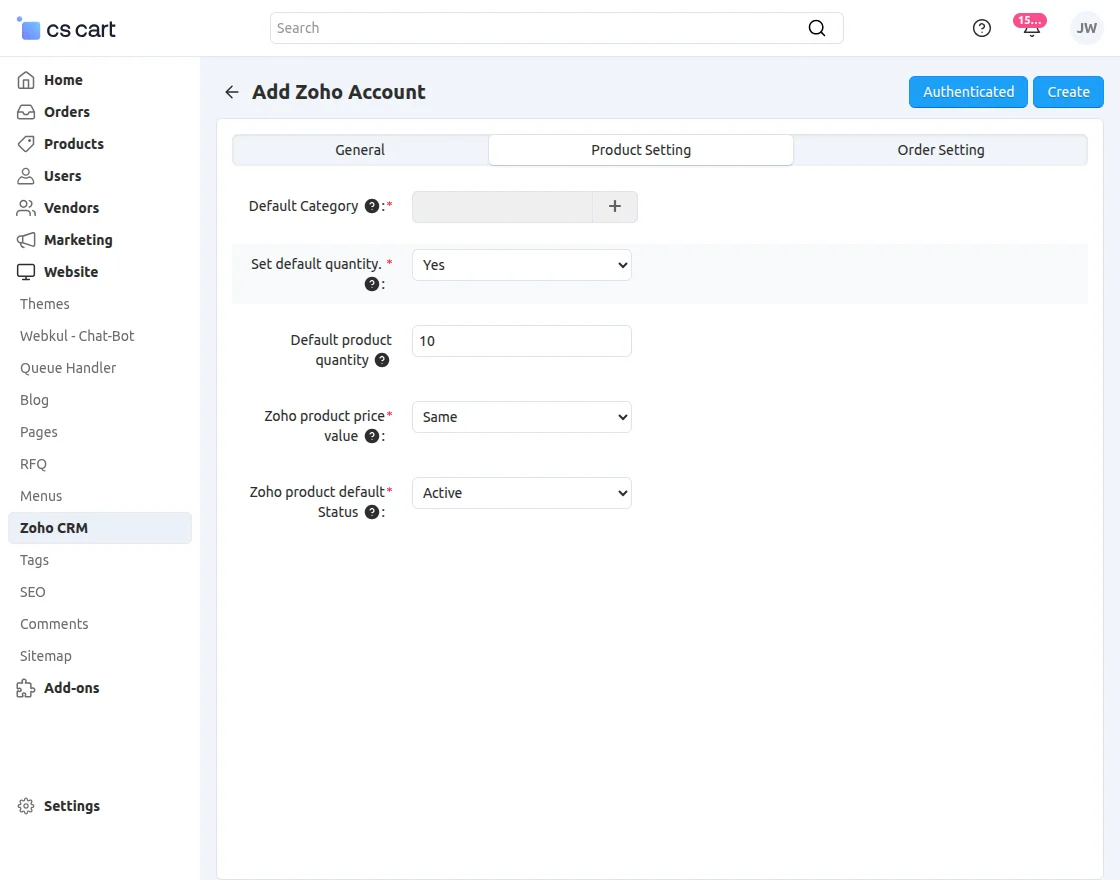Click the Create button

tap(1068, 92)
